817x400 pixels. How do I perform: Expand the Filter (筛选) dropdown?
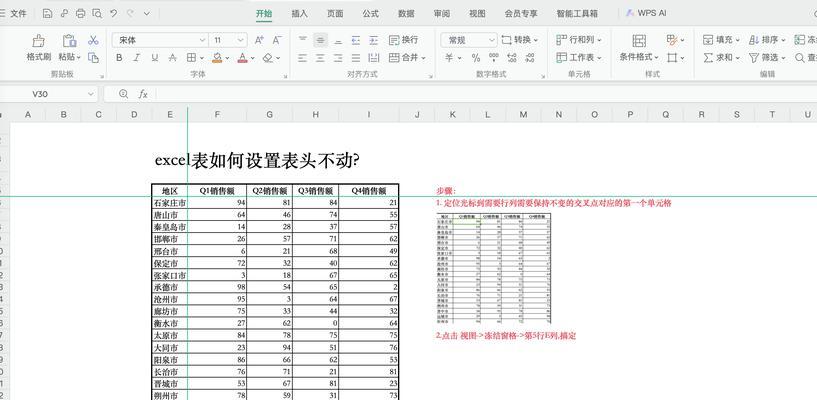(x=783, y=58)
